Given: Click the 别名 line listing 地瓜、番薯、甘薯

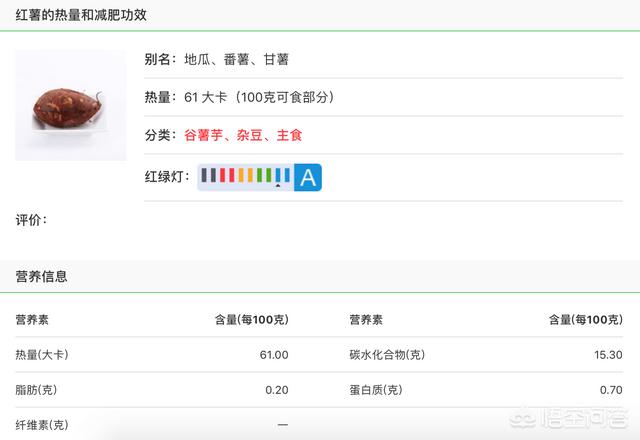Looking at the screenshot, I should (x=216, y=59).
